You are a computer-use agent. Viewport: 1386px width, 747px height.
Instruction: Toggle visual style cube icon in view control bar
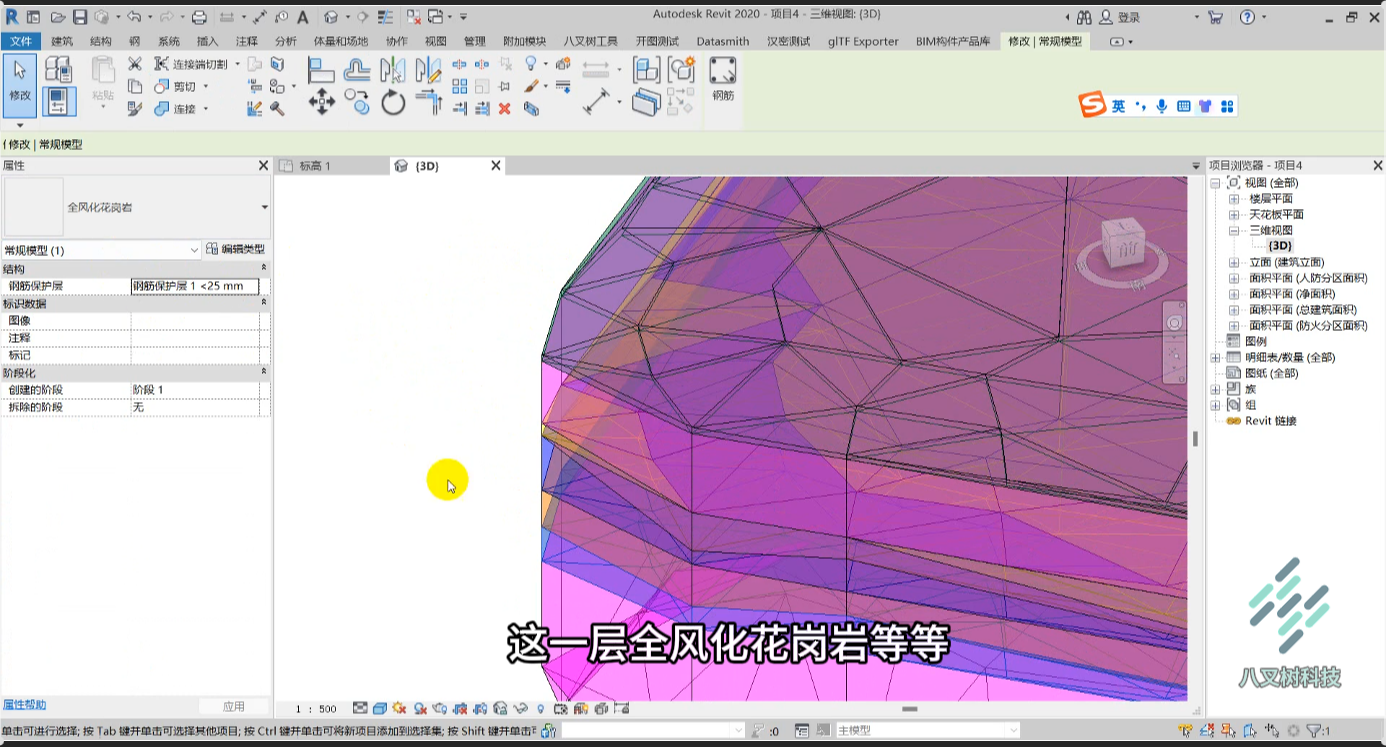pyautogui.click(x=380, y=709)
